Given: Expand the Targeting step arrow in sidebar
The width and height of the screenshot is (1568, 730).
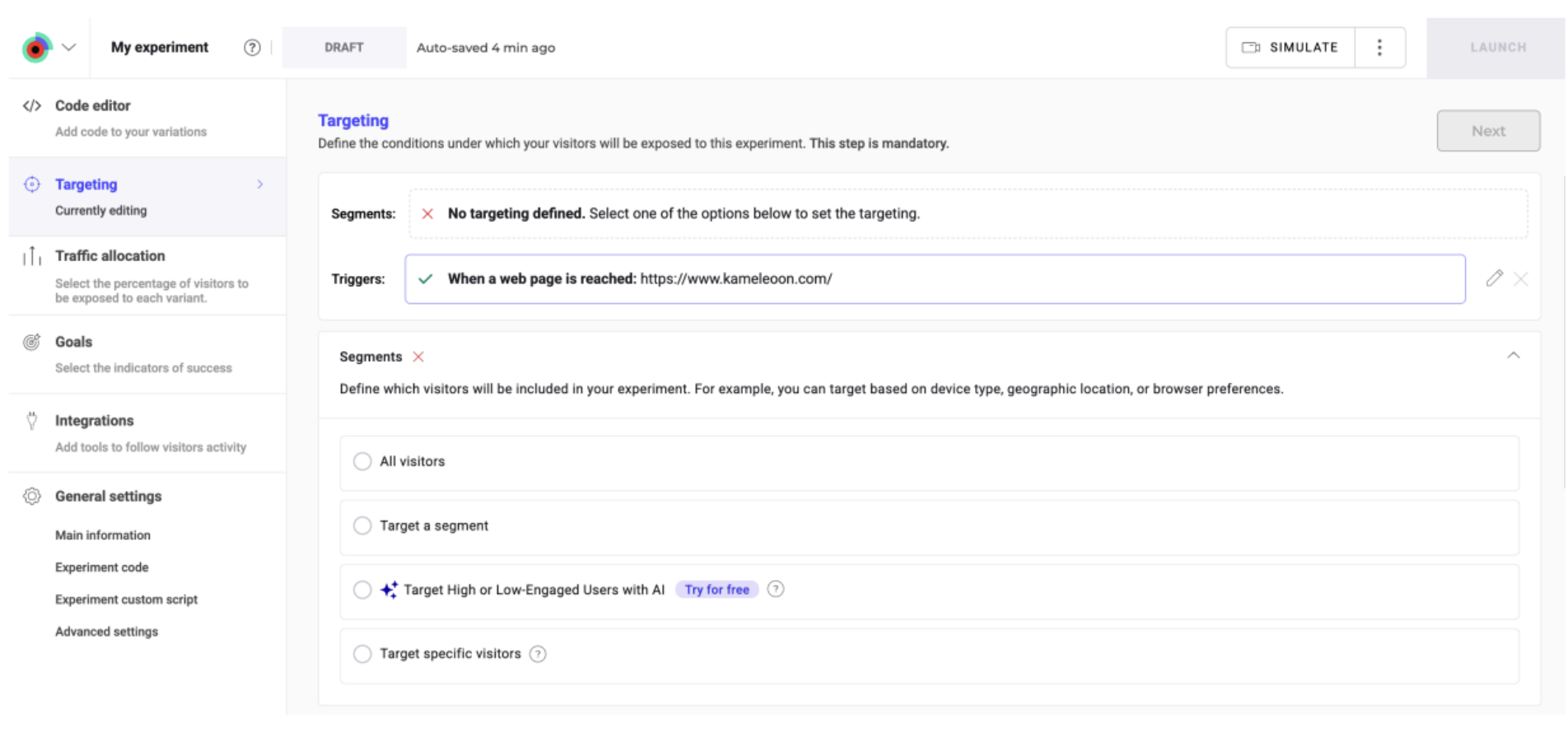Looking at the screenshot, I should tap(260, 185).
